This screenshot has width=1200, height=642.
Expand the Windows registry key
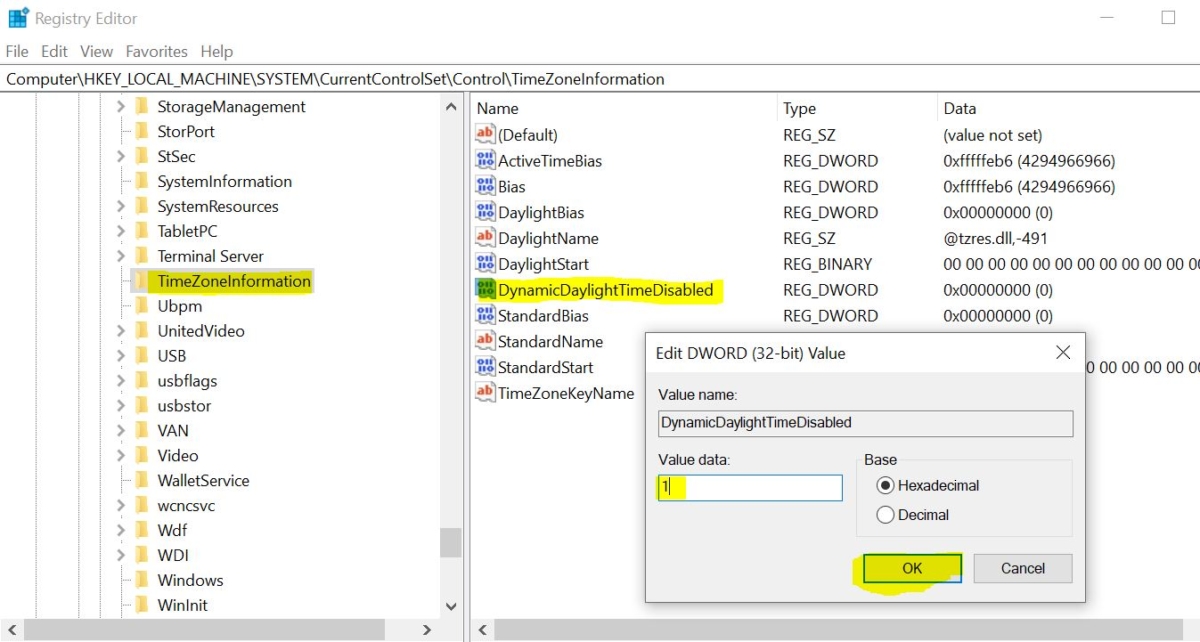120,580
